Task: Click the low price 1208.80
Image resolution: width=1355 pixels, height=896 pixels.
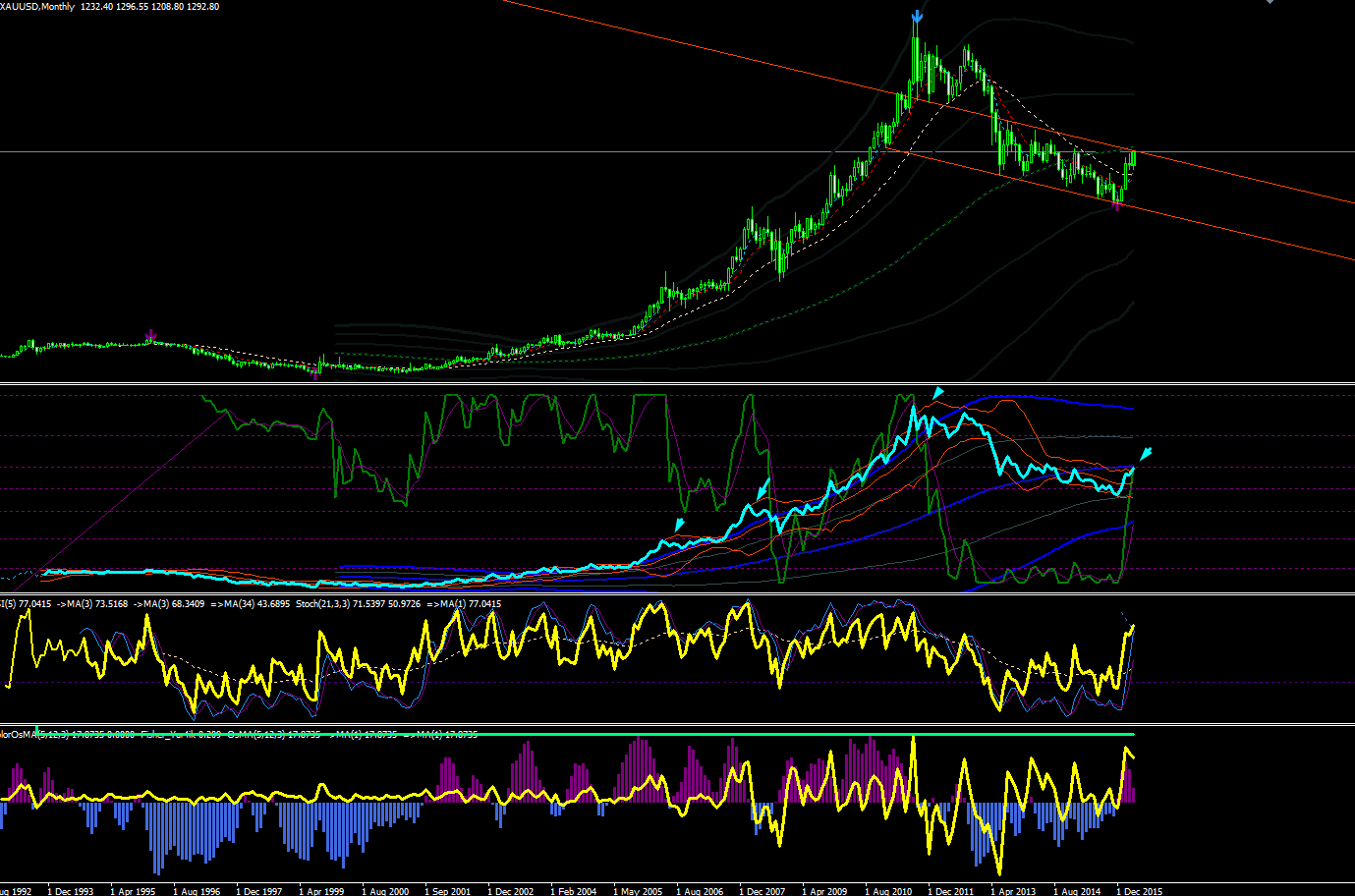Action: [x=168, y=7]
